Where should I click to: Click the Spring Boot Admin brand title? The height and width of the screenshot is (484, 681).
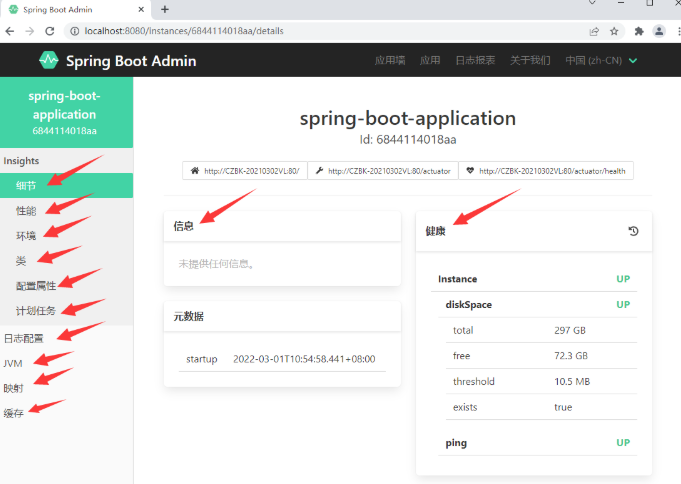coord(131,61)
